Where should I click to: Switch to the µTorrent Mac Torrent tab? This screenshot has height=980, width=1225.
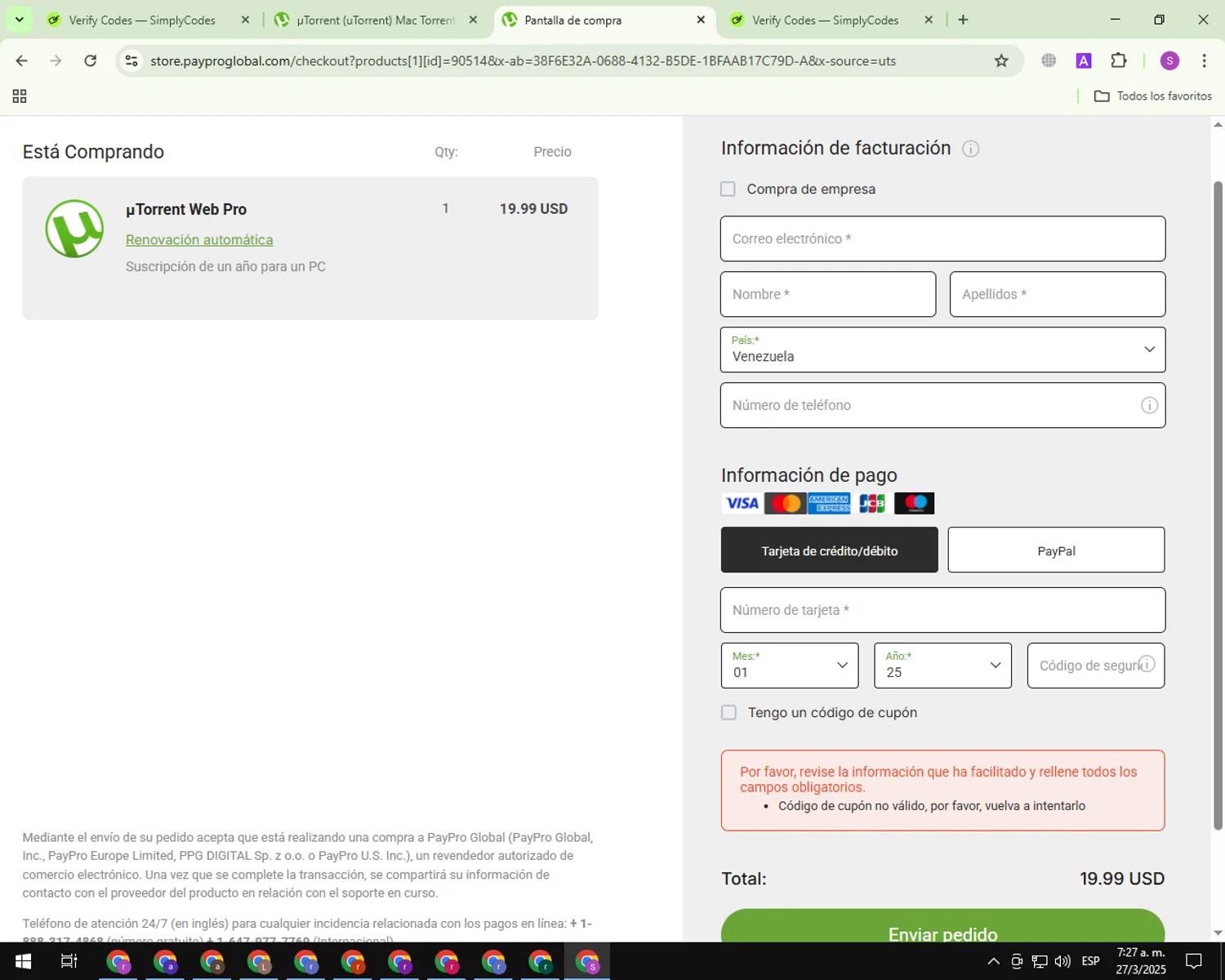376,20
